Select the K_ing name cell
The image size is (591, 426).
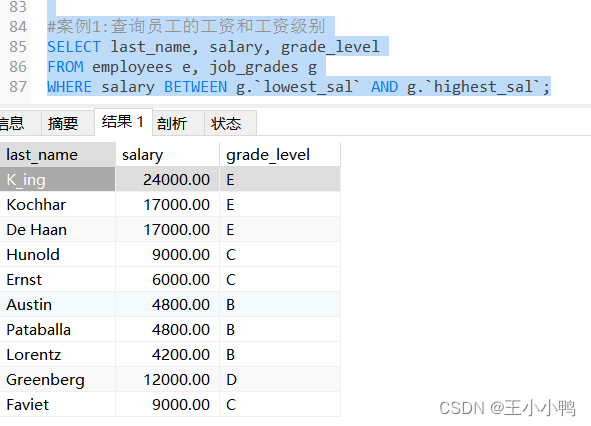[58, 179]
